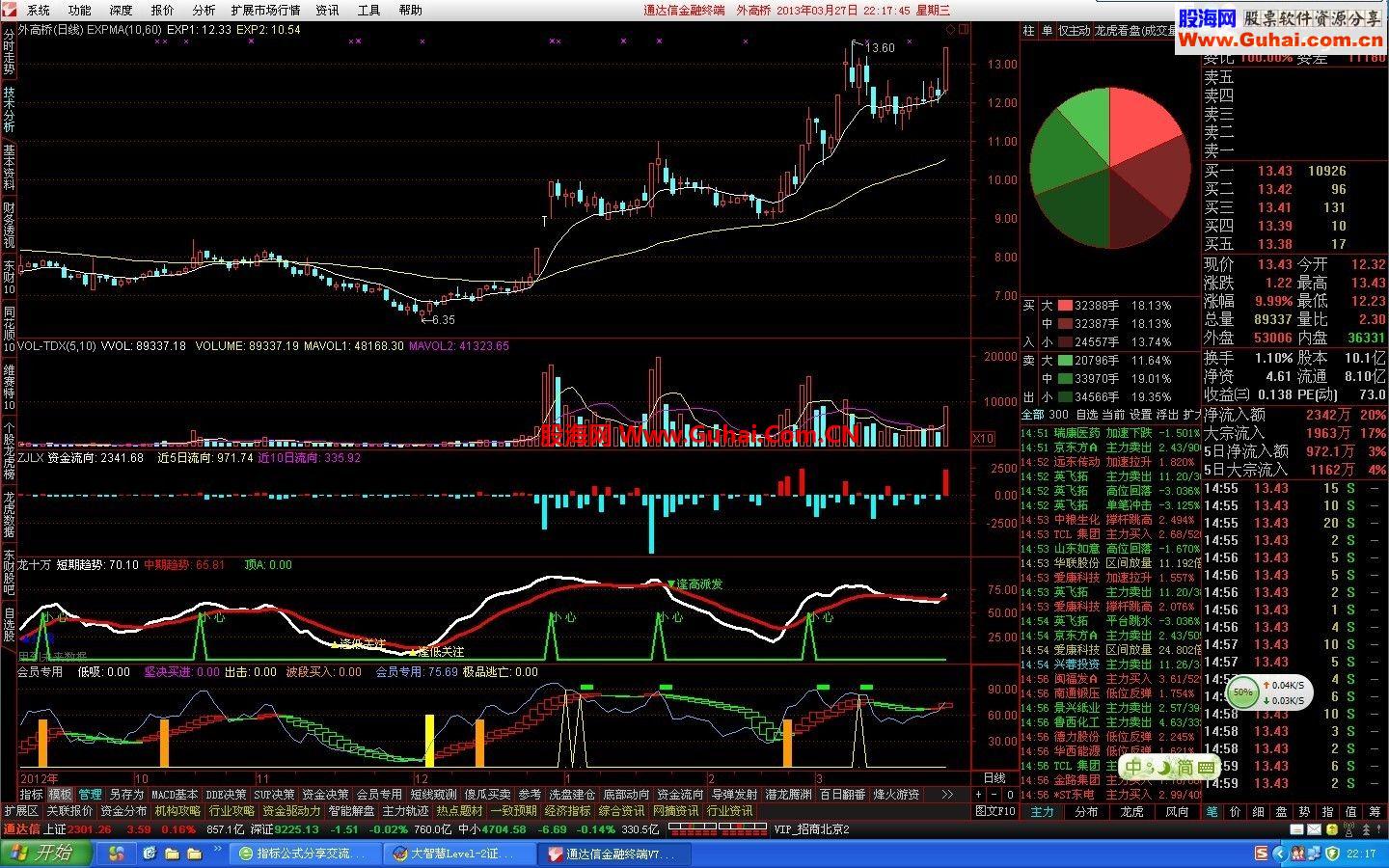Open the 扩展市场行情 menu

click(x=266, y=11)
